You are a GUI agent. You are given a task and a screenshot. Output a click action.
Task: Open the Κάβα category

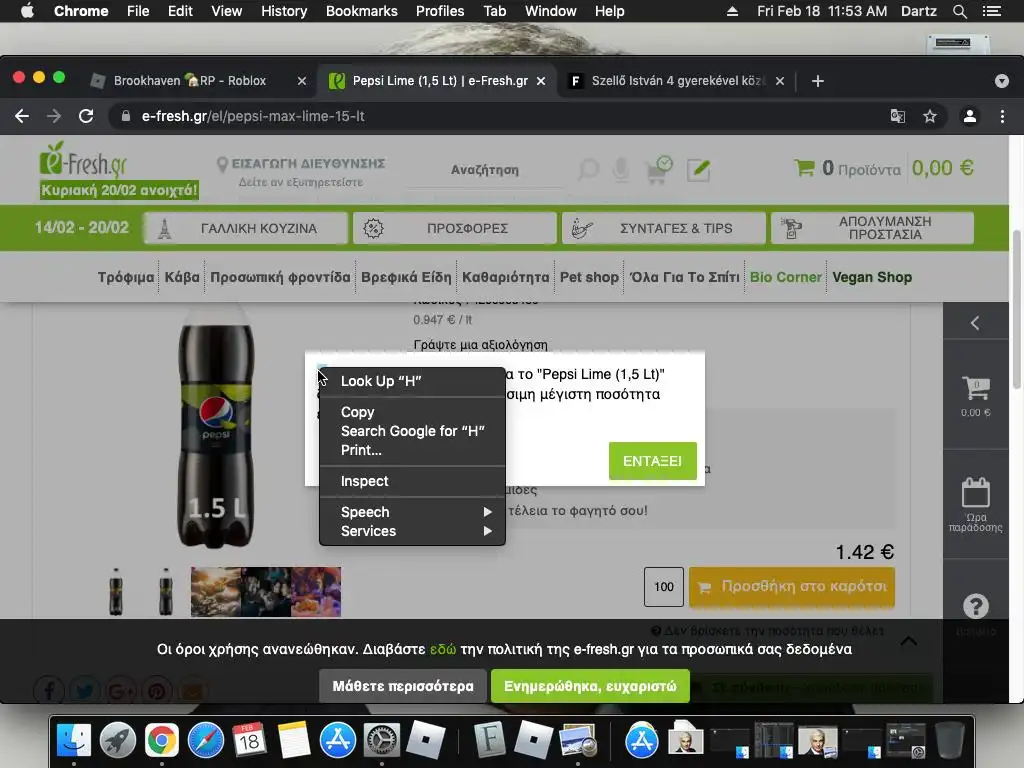pyautogui.click(x=182, y=277)
